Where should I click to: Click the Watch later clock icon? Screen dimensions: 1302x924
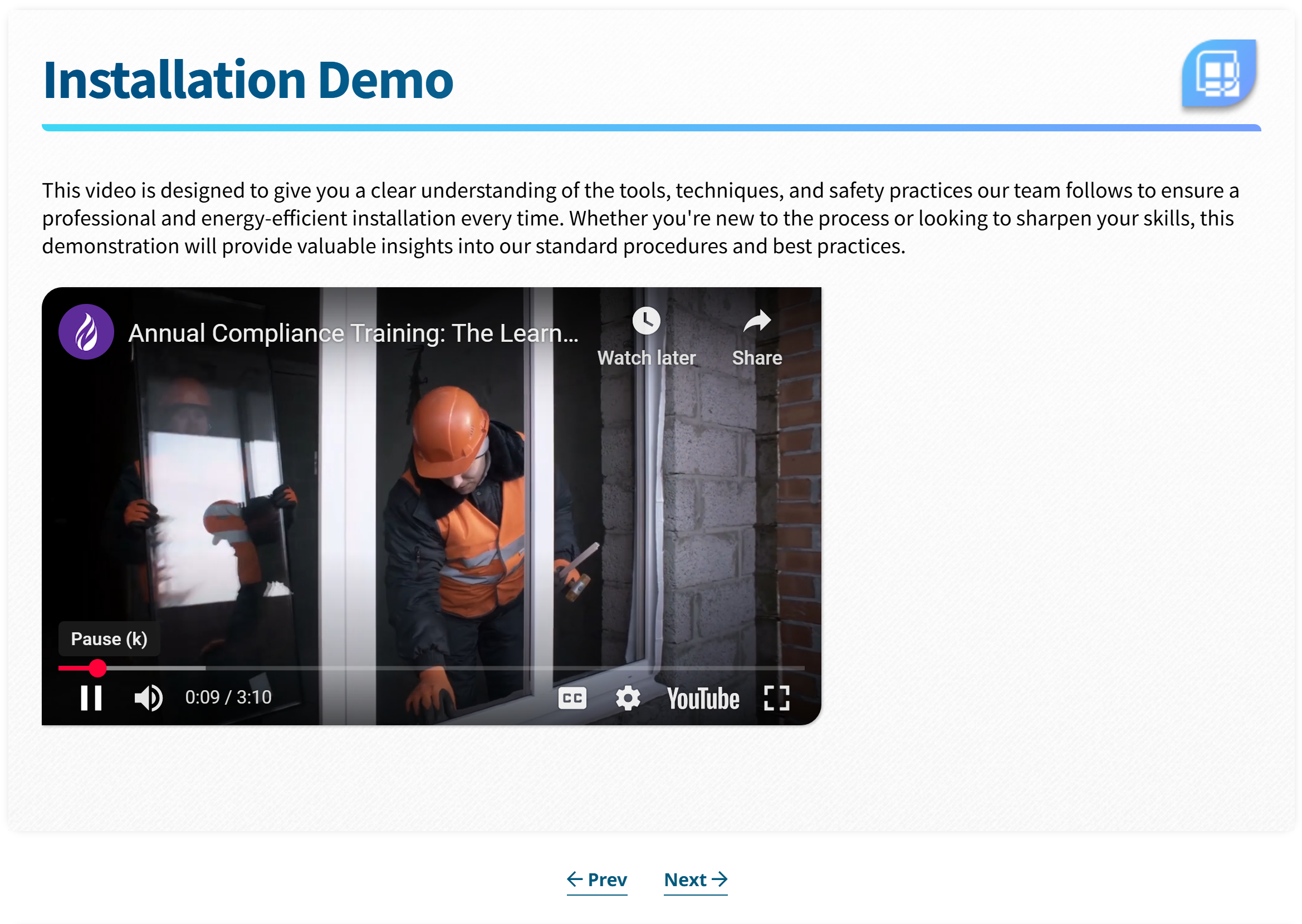(x=646, y=321)
